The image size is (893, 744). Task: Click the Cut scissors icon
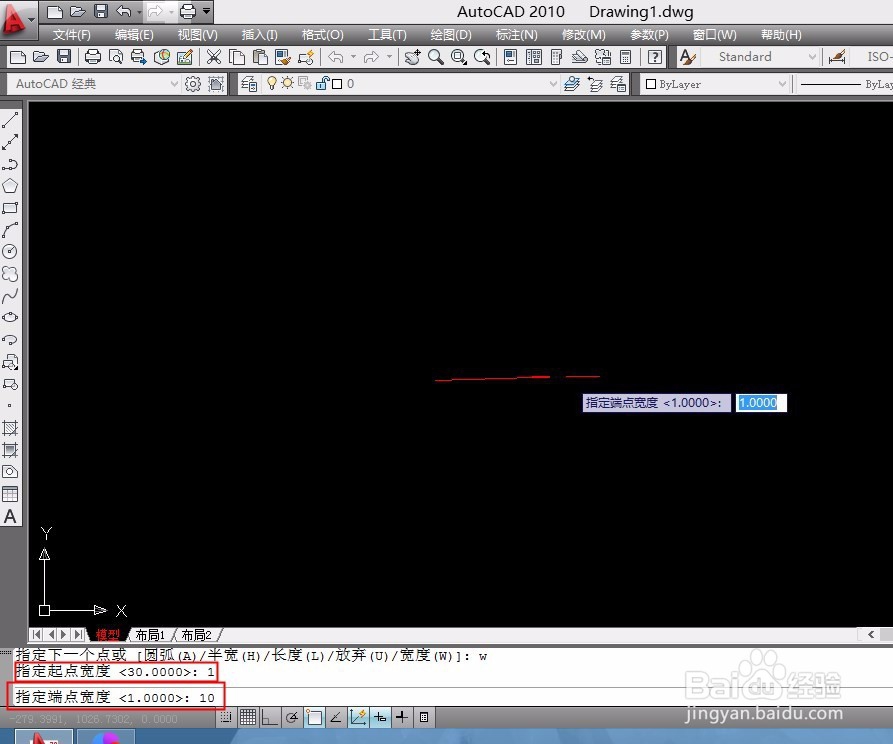coord(214,56)
